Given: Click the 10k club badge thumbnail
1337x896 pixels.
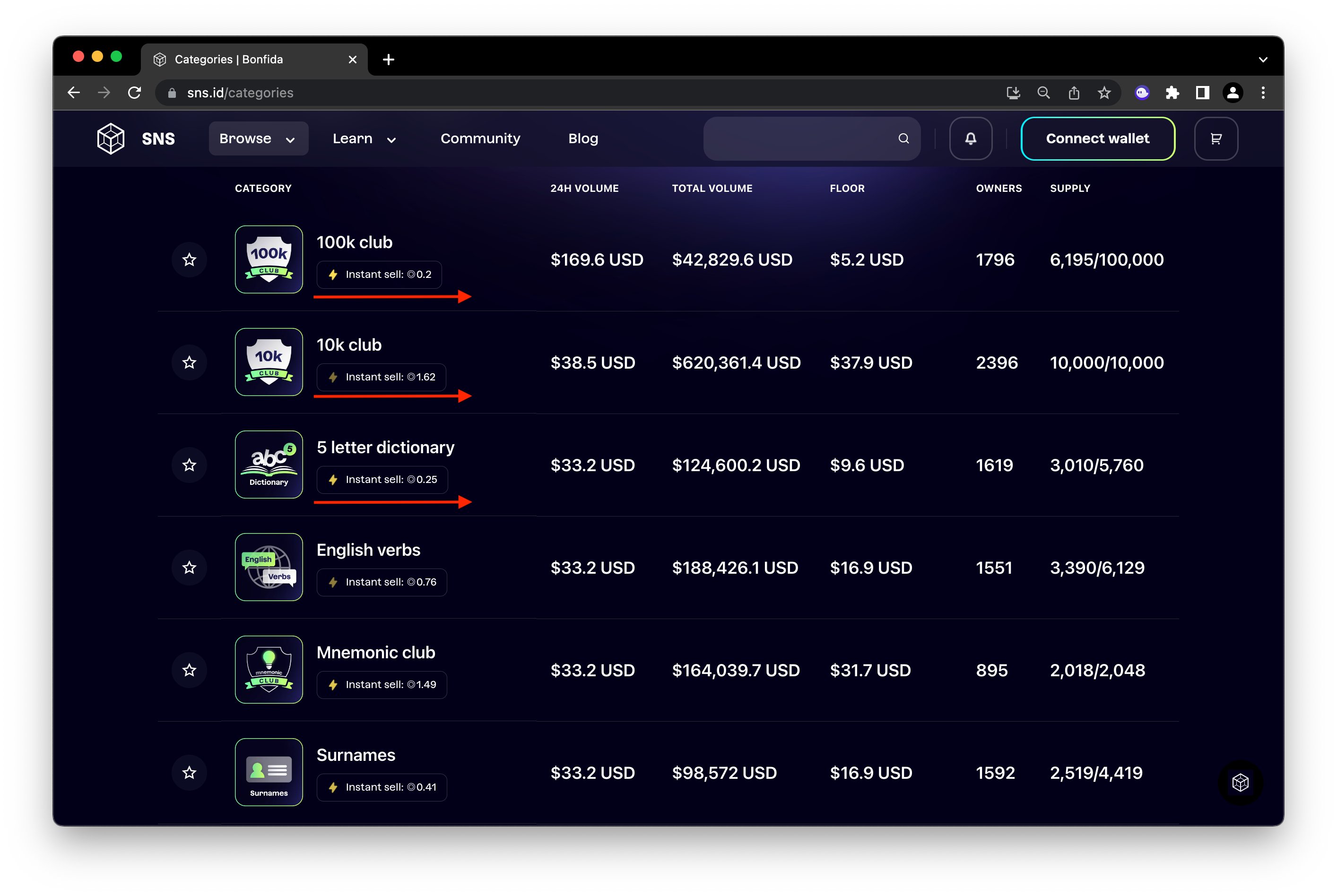Looking at the screenshot, I should (x=269, y=362).
